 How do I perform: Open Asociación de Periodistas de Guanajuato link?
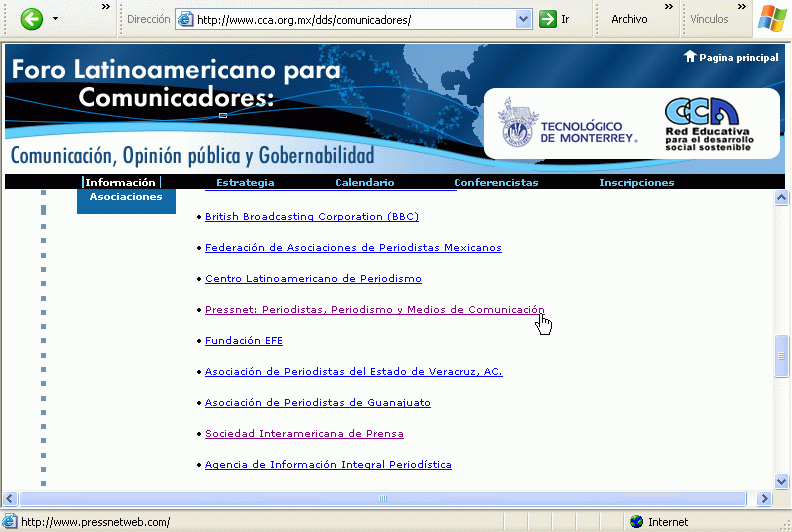tap(318, 403)
